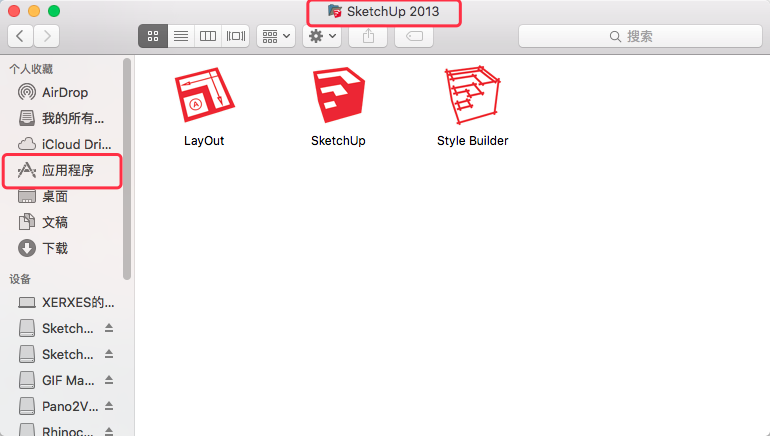Select 应用程序 in the sidebar
The height and width of the screenshot is (436, 770).
pyautogui.click(x=62, y=170)
